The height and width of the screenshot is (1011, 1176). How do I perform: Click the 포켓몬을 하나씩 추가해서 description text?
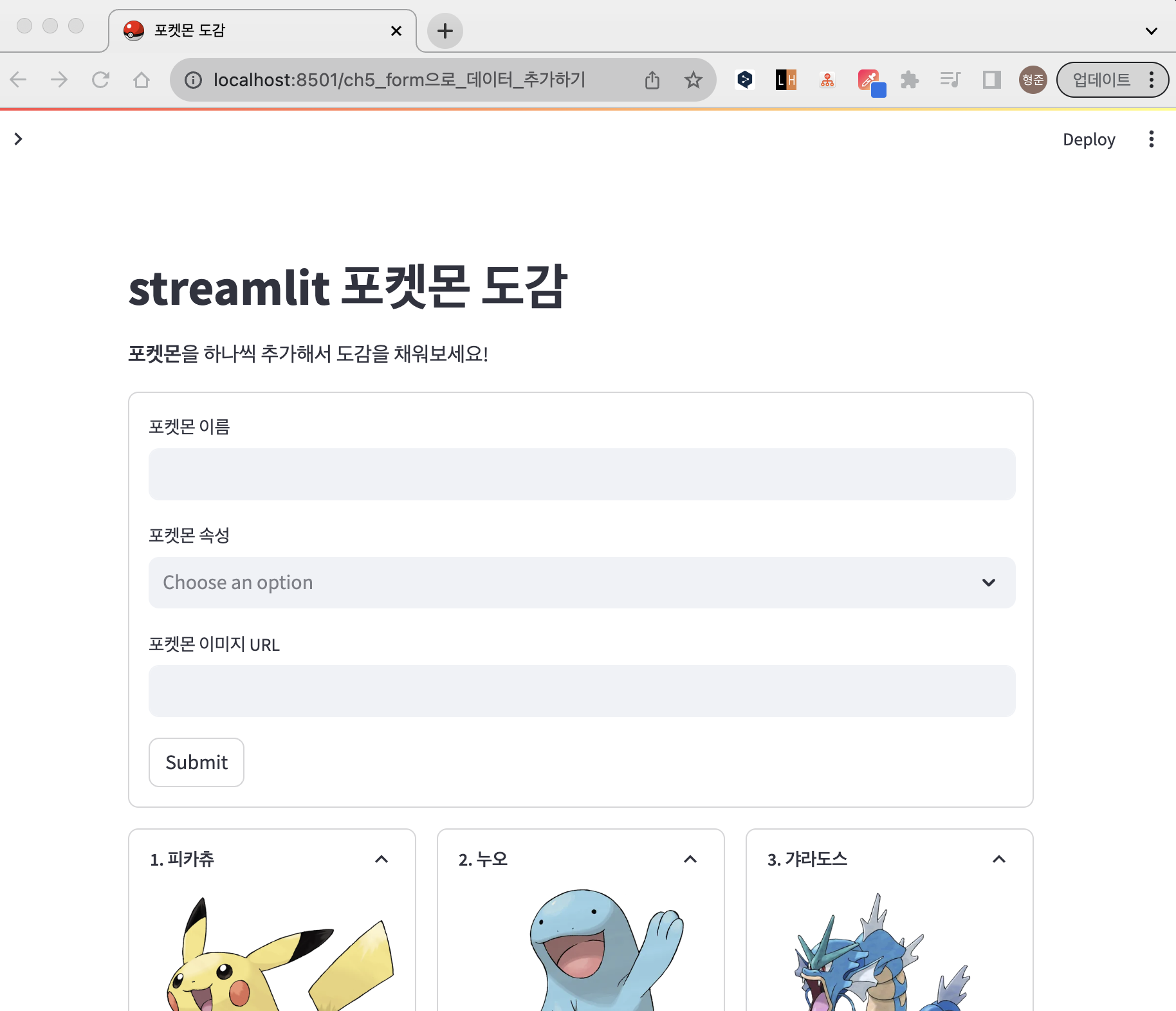click(308, 353)
